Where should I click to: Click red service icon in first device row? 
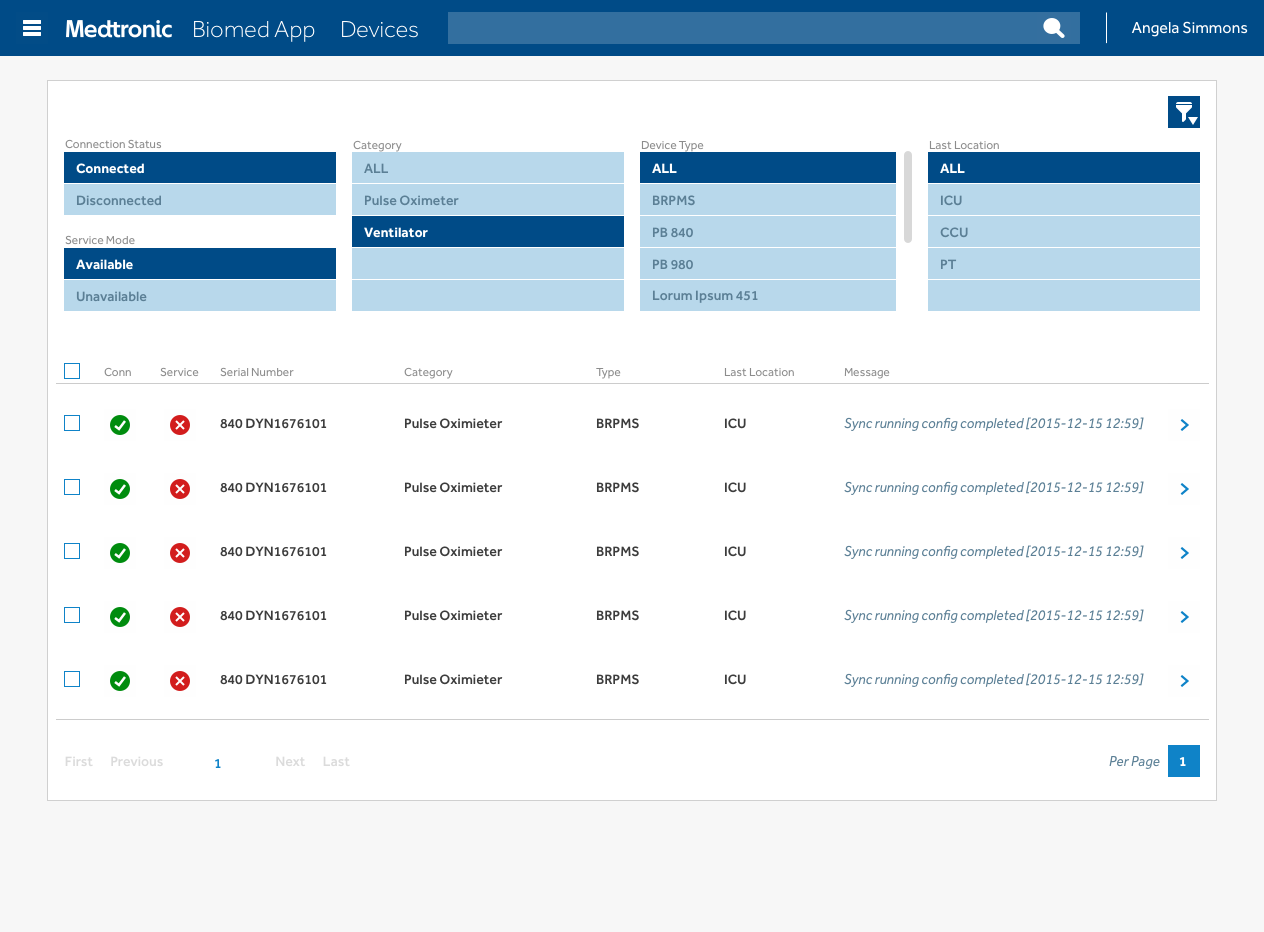(x=180, y=425)
